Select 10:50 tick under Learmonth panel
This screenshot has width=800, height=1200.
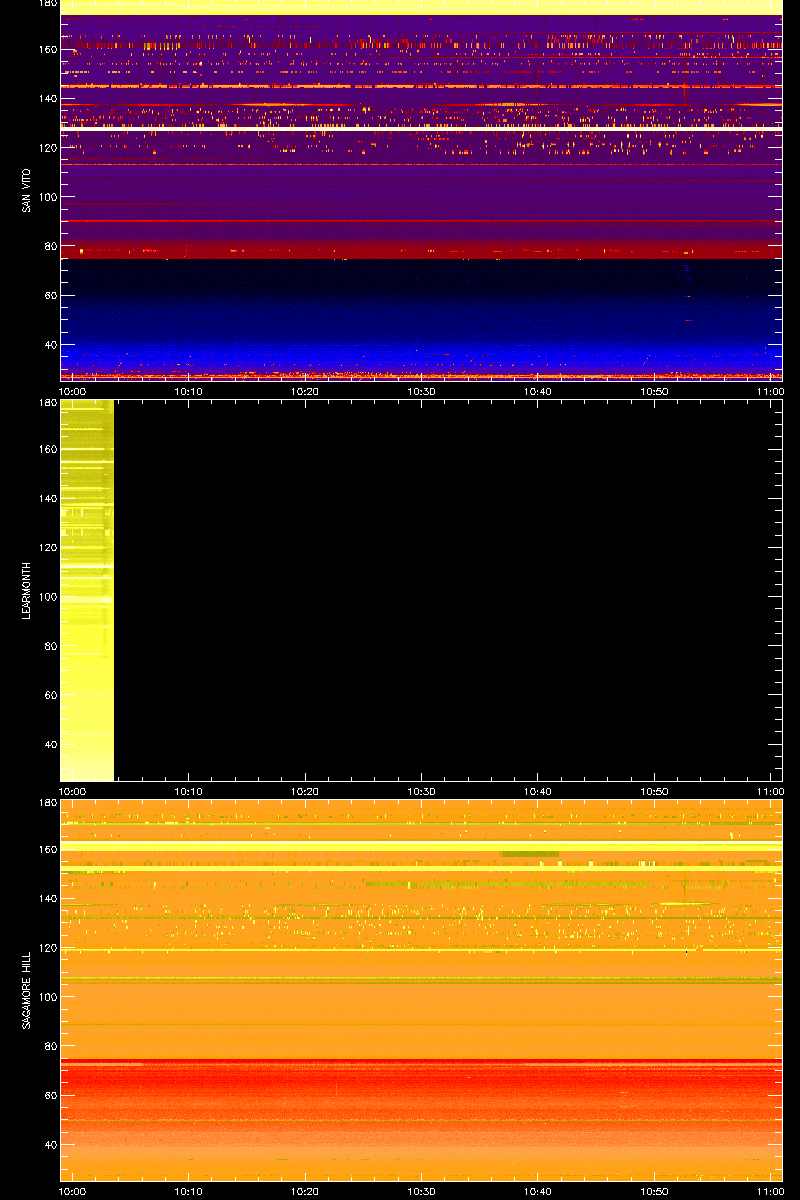tap(655, 791)
